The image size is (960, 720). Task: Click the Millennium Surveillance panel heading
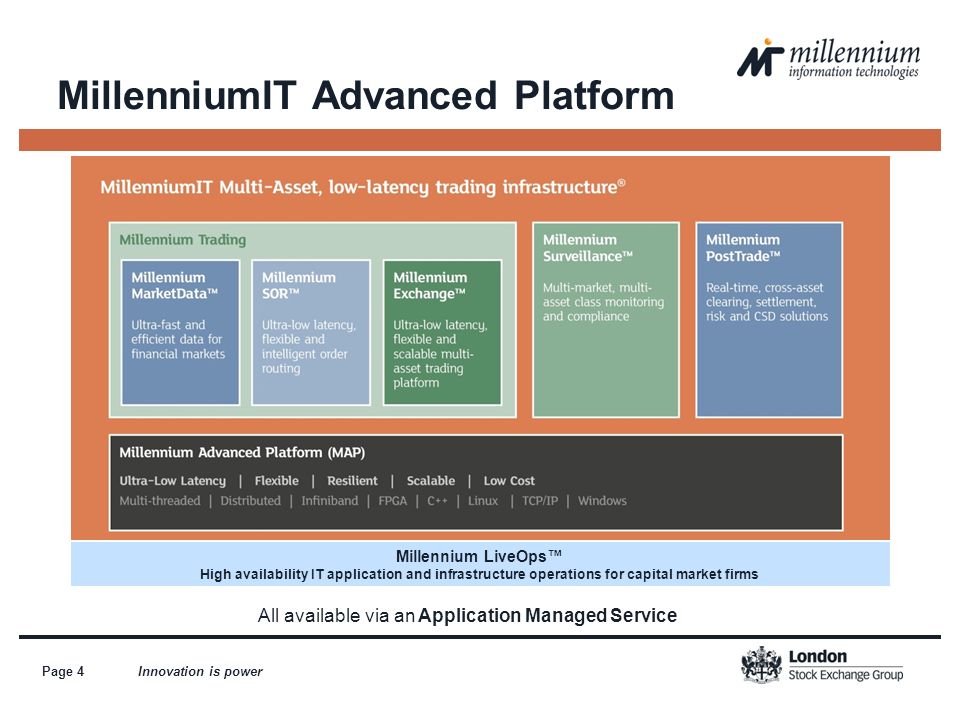[587, 248]
